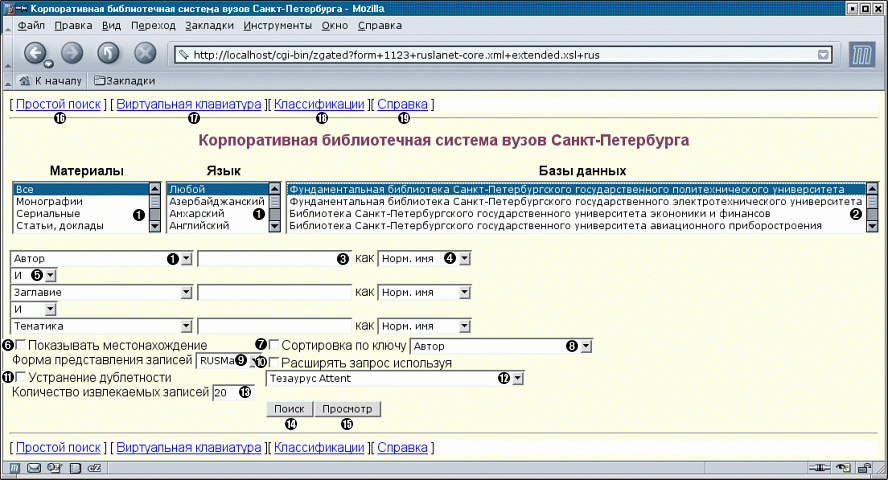Open the 'Правка' menu
The image size is (888, 480).
coord(73,25)
